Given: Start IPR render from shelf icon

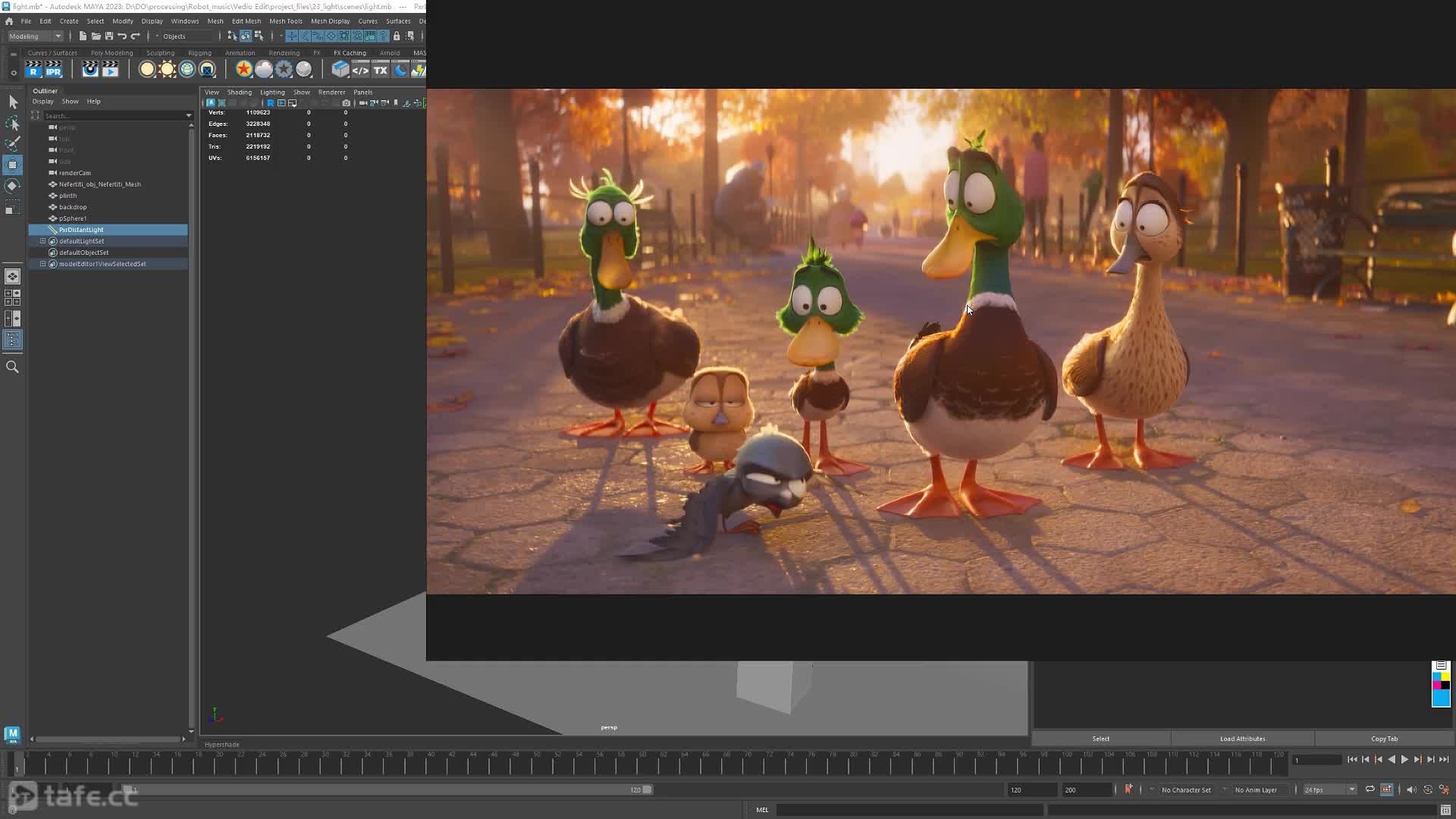Looking at the screenshot, I should (x=53, y=69).
